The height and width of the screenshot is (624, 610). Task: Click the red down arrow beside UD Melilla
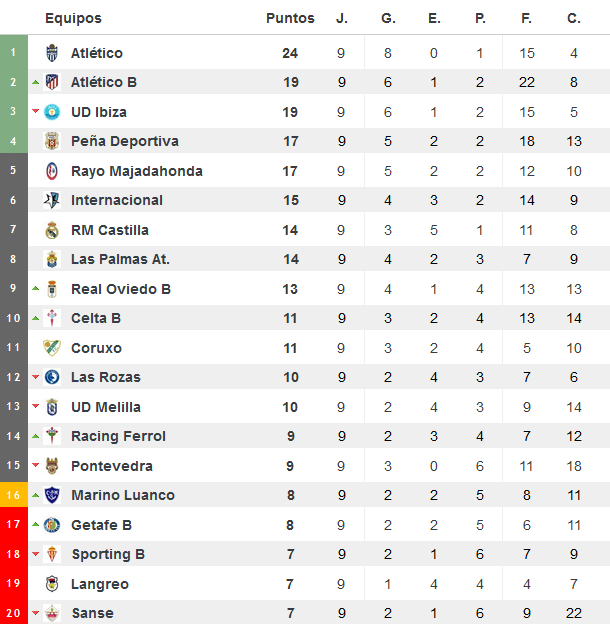(x=35, y=406)
